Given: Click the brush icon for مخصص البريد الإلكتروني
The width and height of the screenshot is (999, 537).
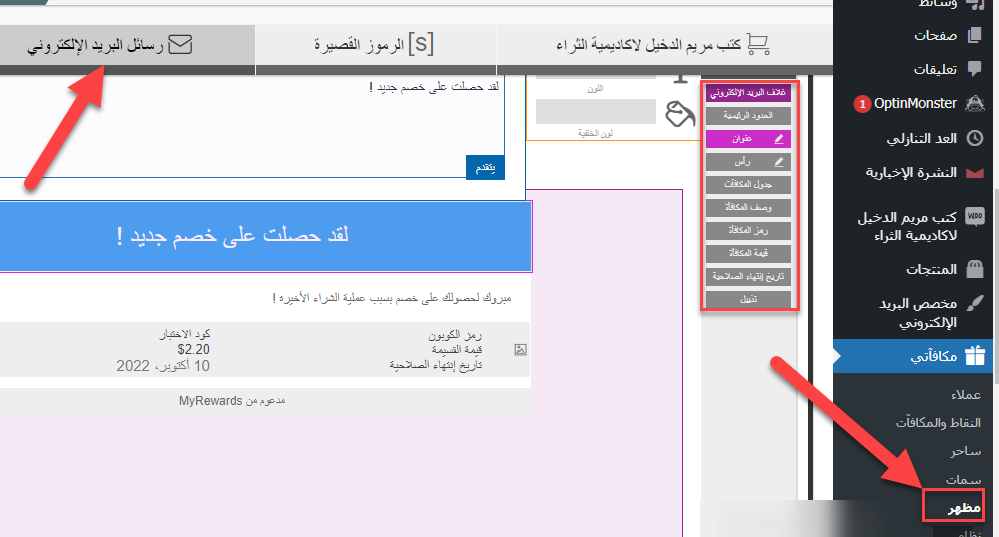Looking at the screenshot, I should click(x=974, y=303).
